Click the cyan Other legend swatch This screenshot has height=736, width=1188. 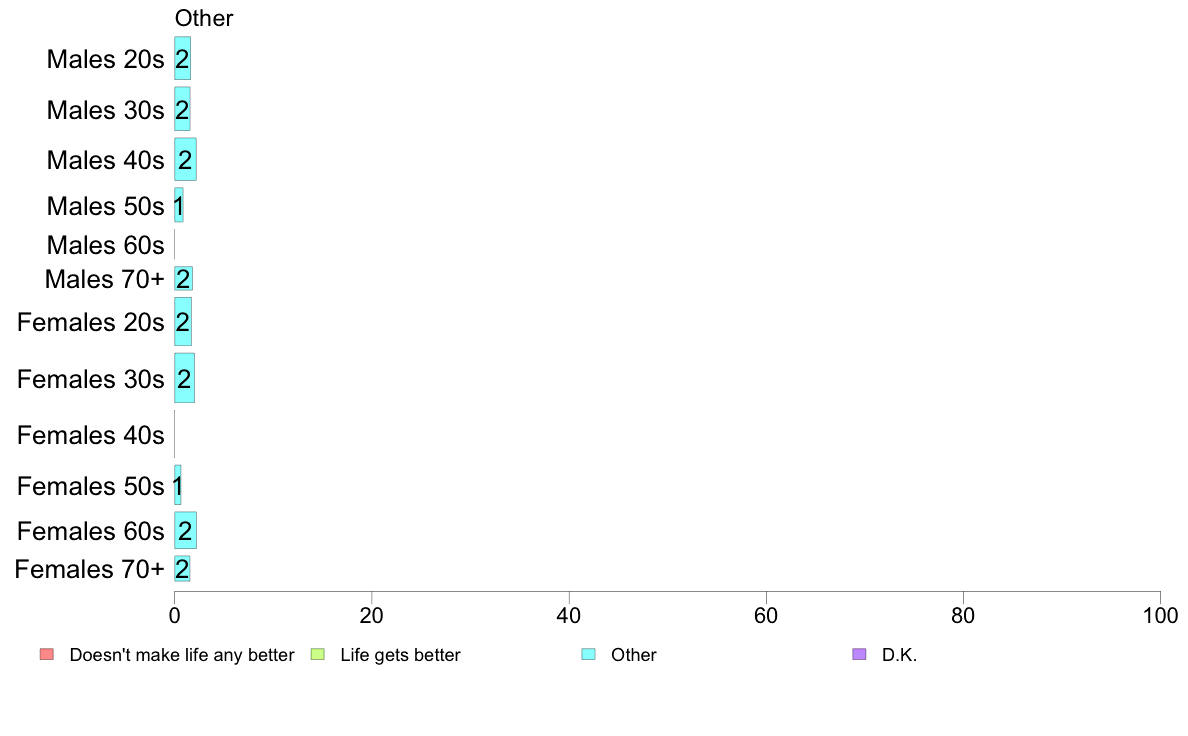[x=589, y=654]
